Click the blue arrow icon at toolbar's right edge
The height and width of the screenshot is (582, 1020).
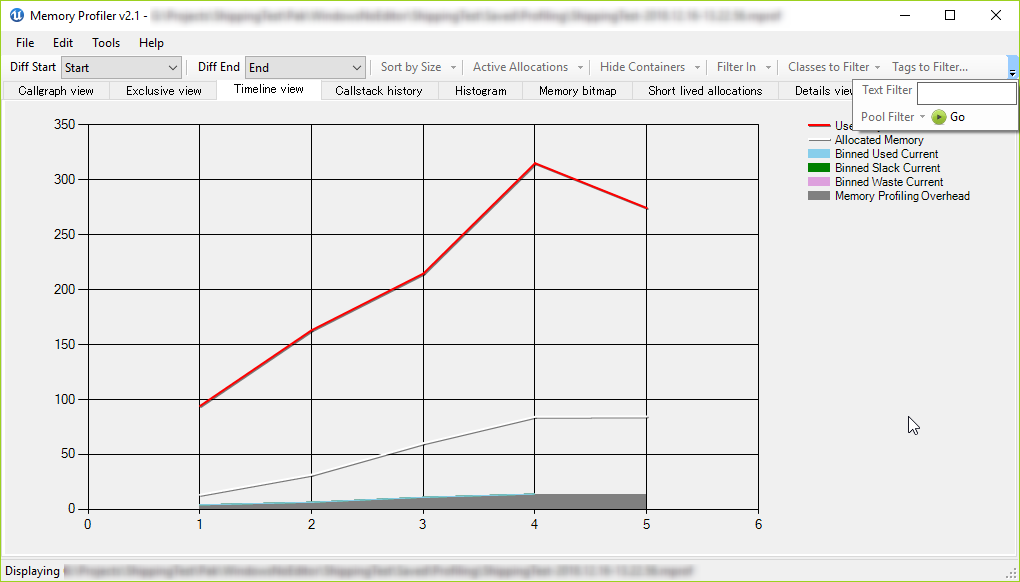(1012, 65)
